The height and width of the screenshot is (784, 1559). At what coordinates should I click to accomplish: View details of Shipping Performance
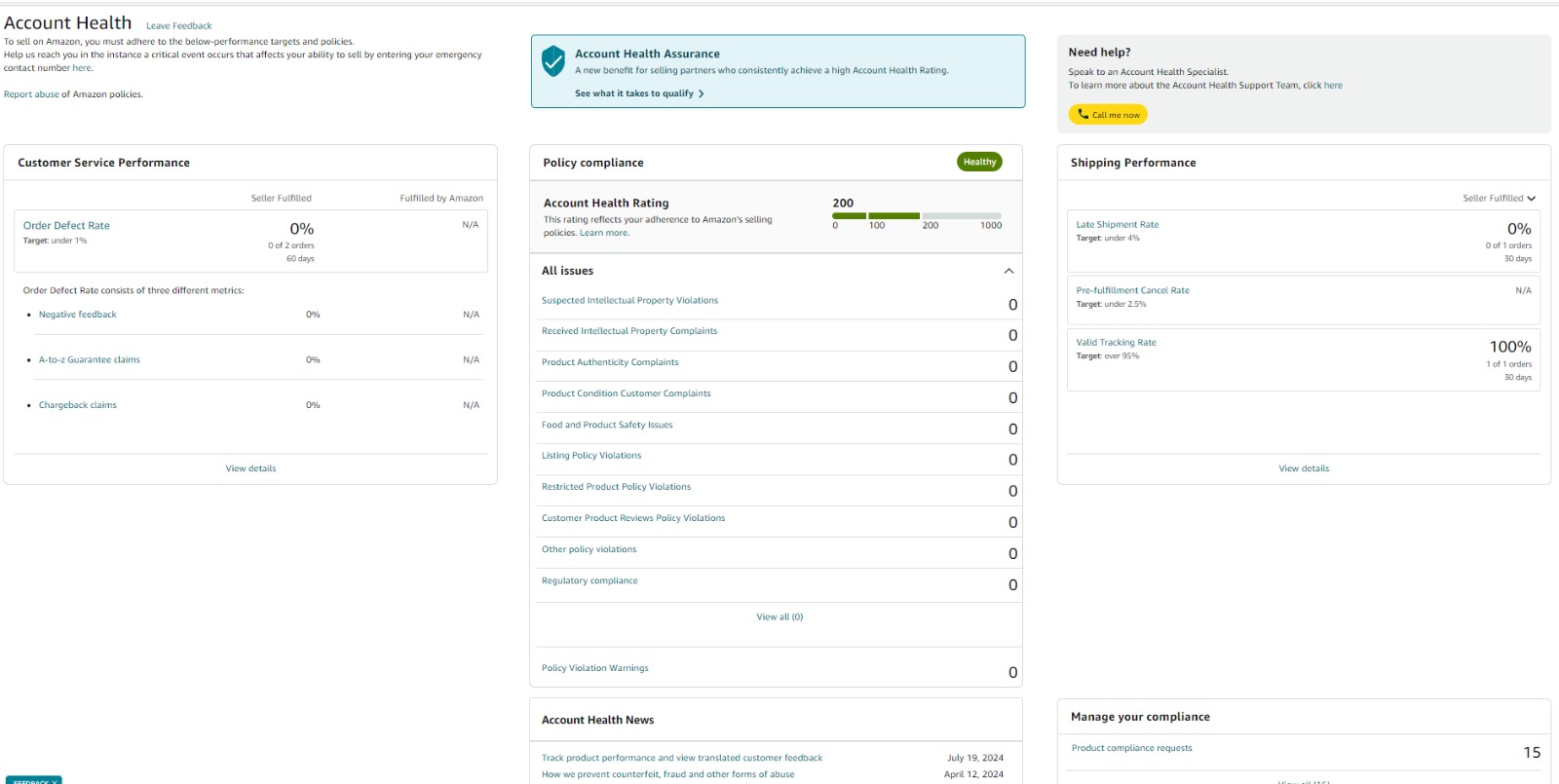[x=1304, y=468]
